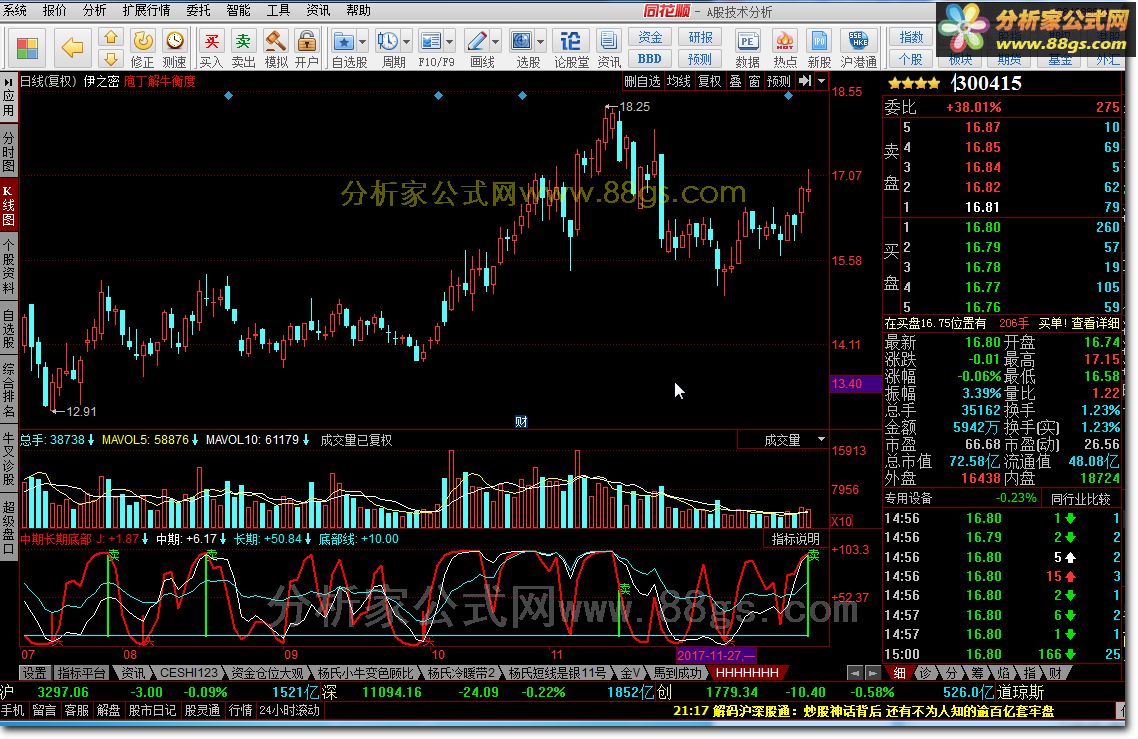Open the chart toolbar dropdown arrow beside 预测
This screenshot has width=1138, height=739.
point(822,81)
